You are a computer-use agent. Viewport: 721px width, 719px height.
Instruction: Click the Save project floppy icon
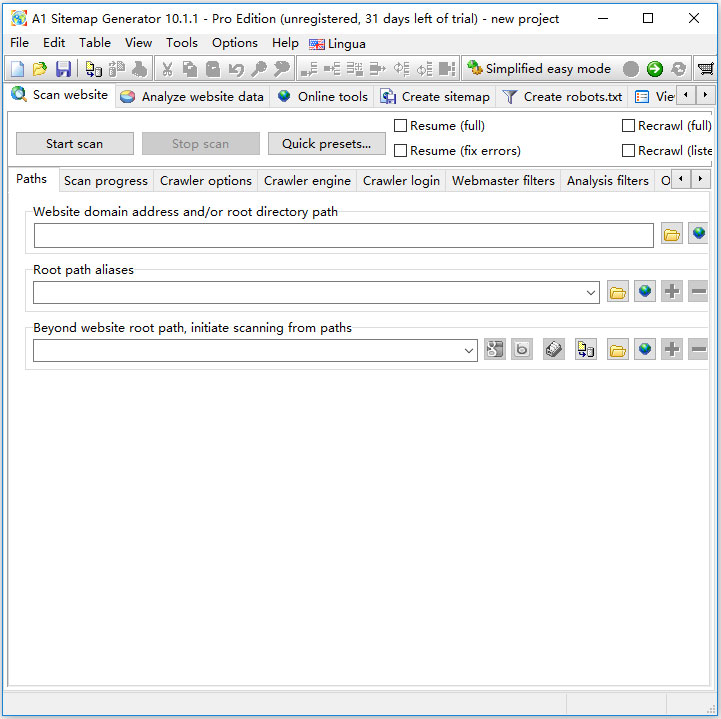tap(63, 69)
